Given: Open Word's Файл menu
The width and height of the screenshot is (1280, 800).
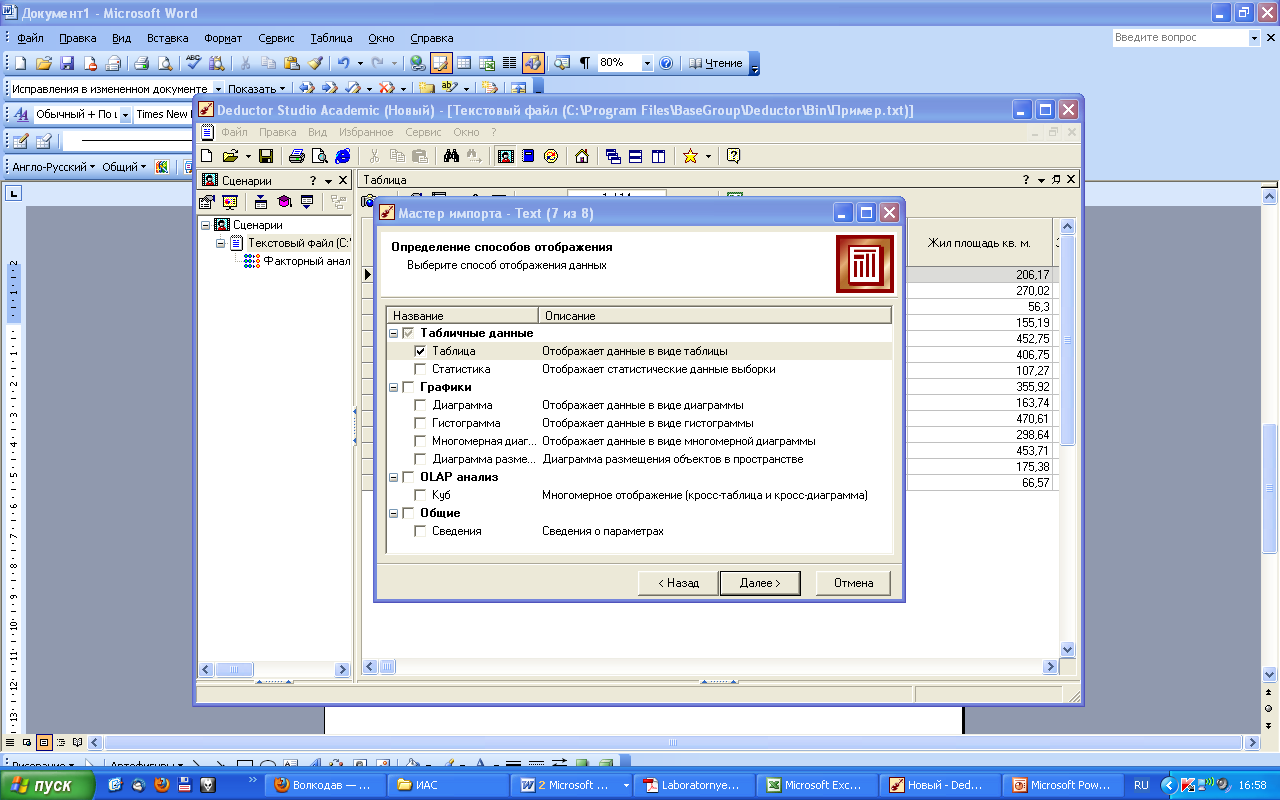Looking at the screenshot, I should pyautogui.click(x=30, y=38).
